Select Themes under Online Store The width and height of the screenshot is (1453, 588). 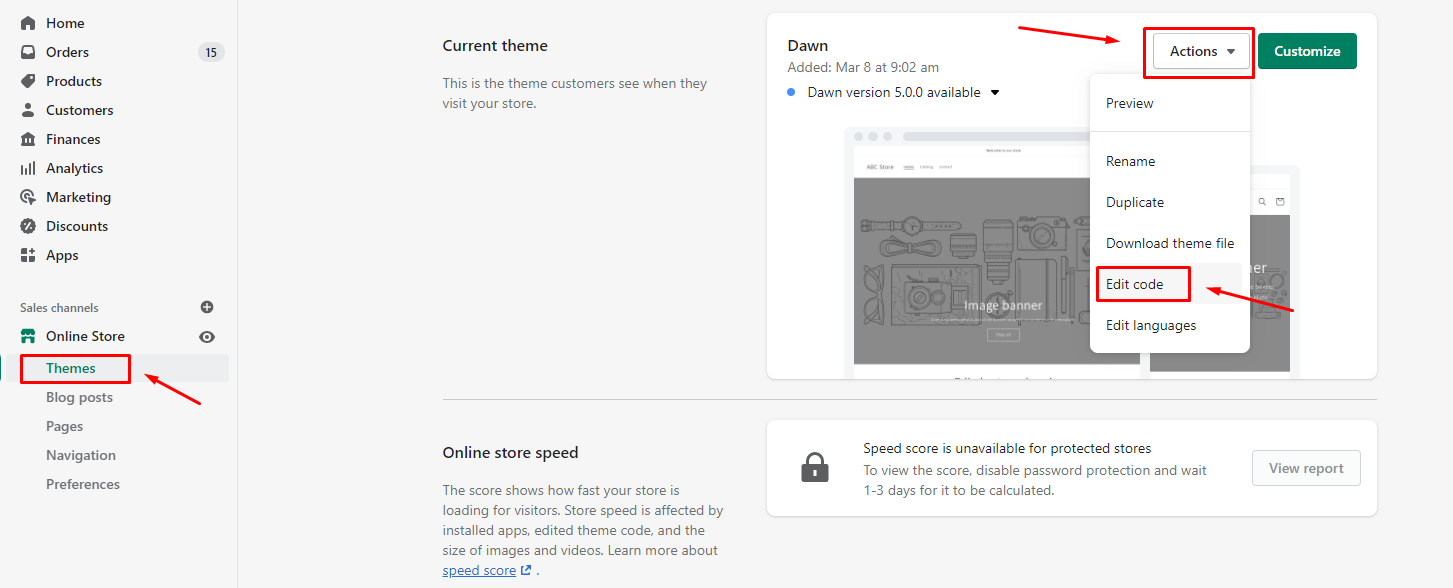tap(71, 368)
